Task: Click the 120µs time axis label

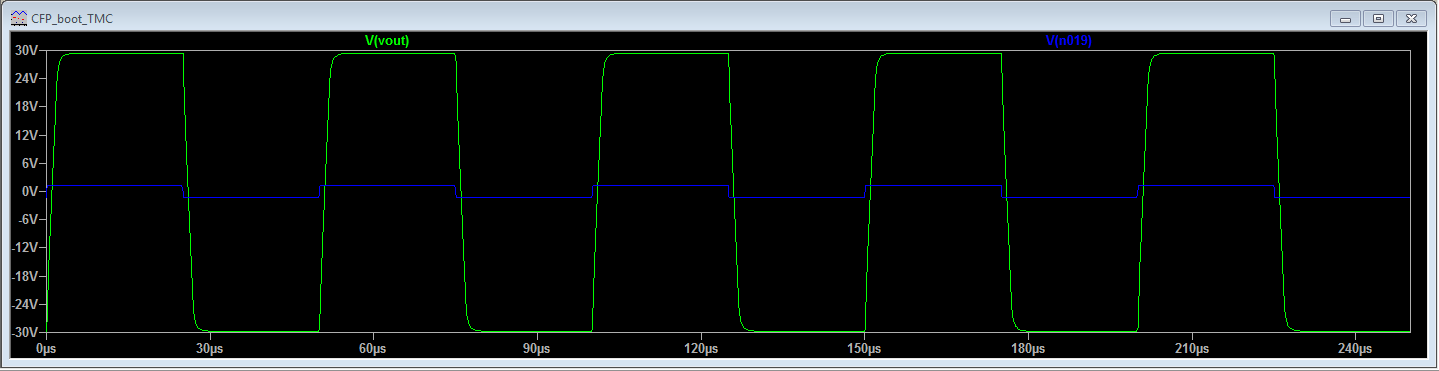Action: (x=701, y=349)
